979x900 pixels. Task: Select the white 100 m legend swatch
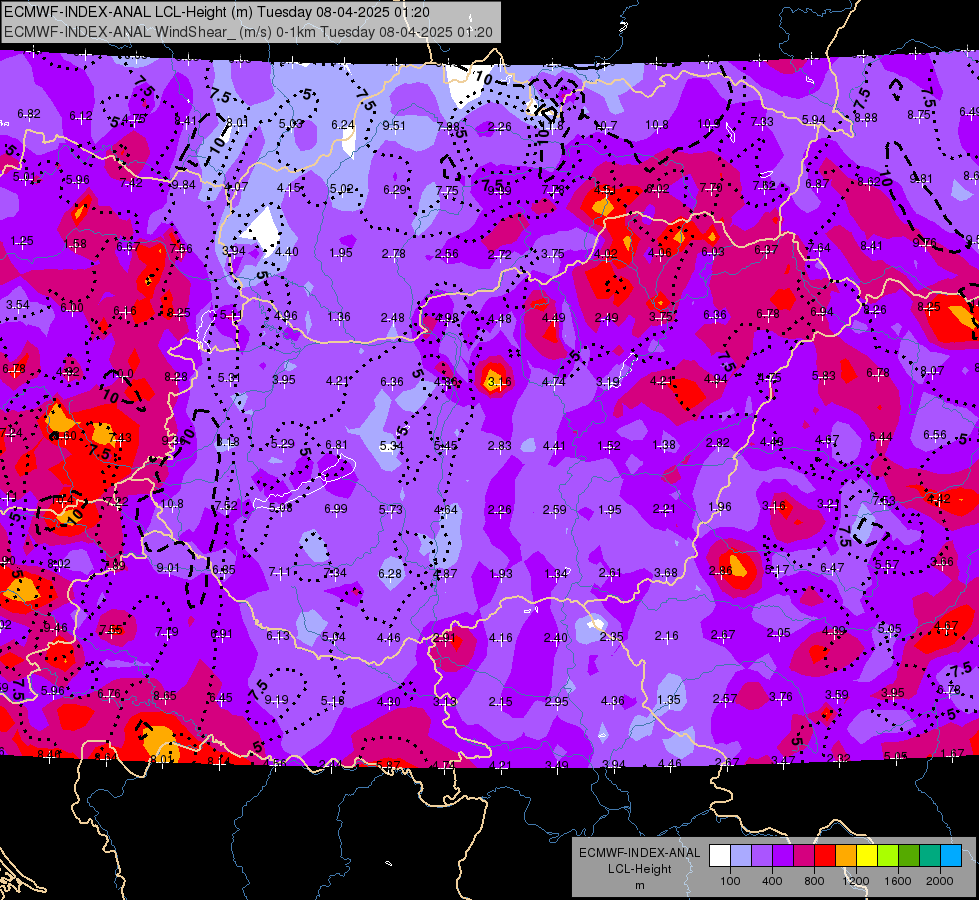pyautogui.click(x=720, y=856)
